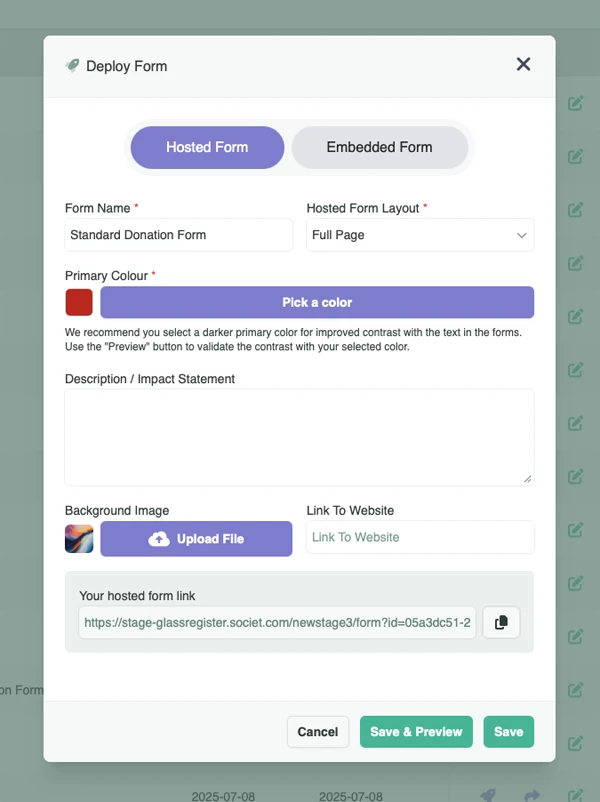Image resolution: width=600 pixels, height=802 pixels.
Task: Click the background image preview thumbnail
Action: [79, 539]
